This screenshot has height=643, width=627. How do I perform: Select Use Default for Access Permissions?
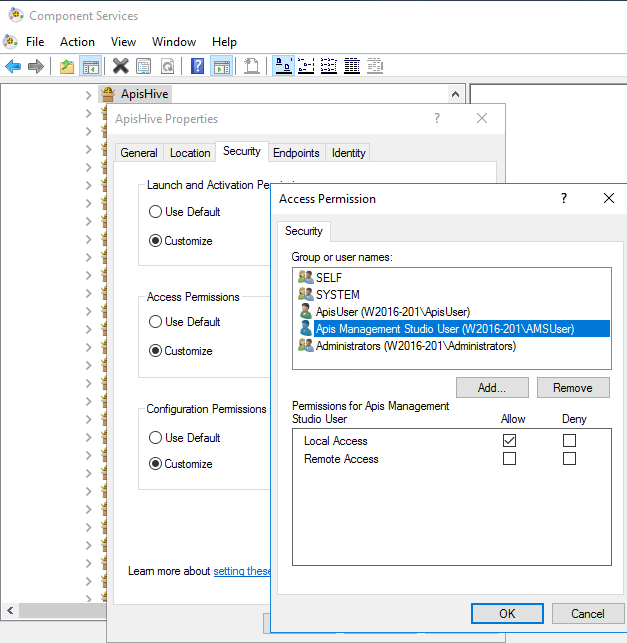point(155,322)
